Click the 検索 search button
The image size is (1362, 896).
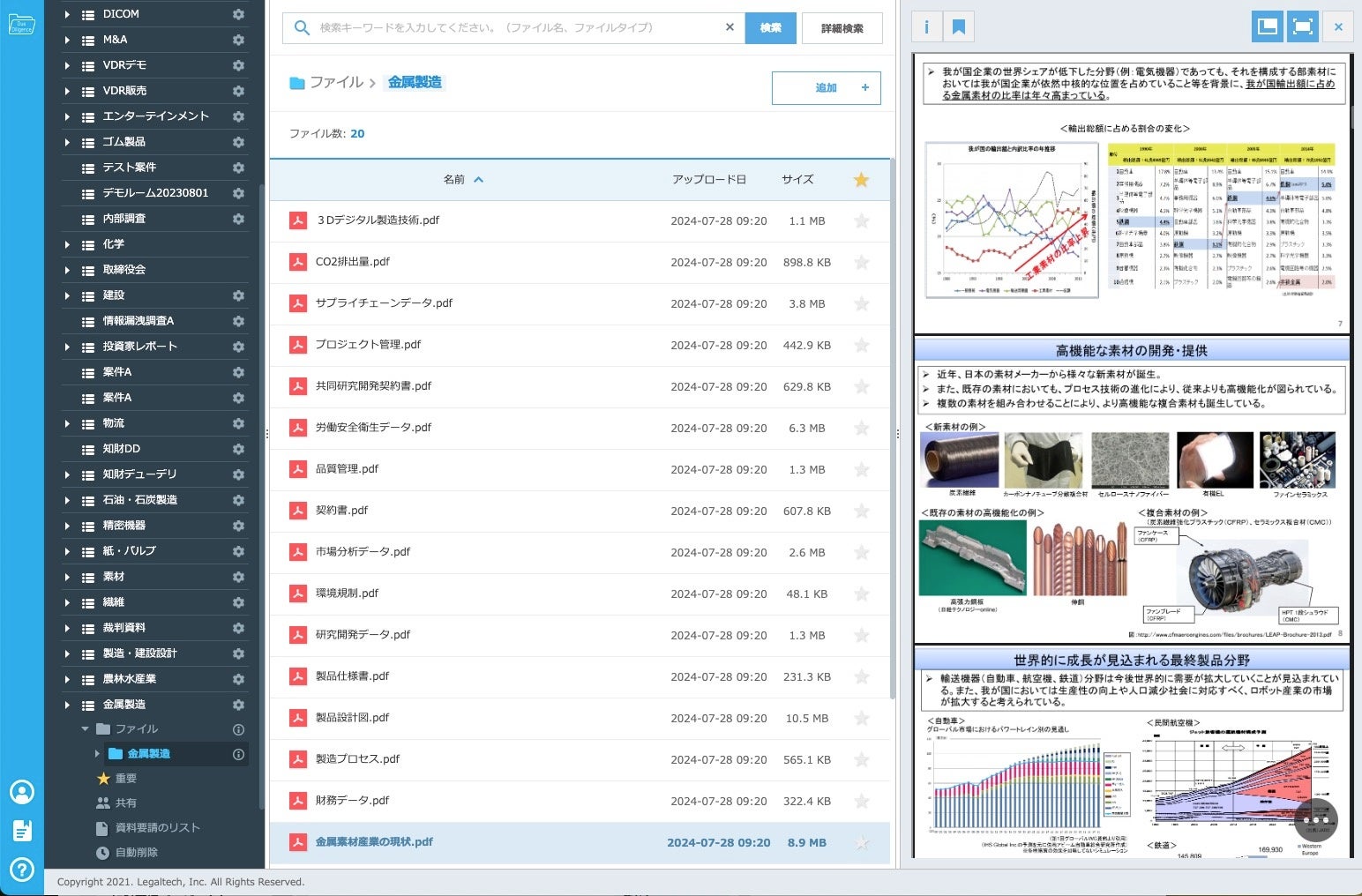(x=771, y=28)
